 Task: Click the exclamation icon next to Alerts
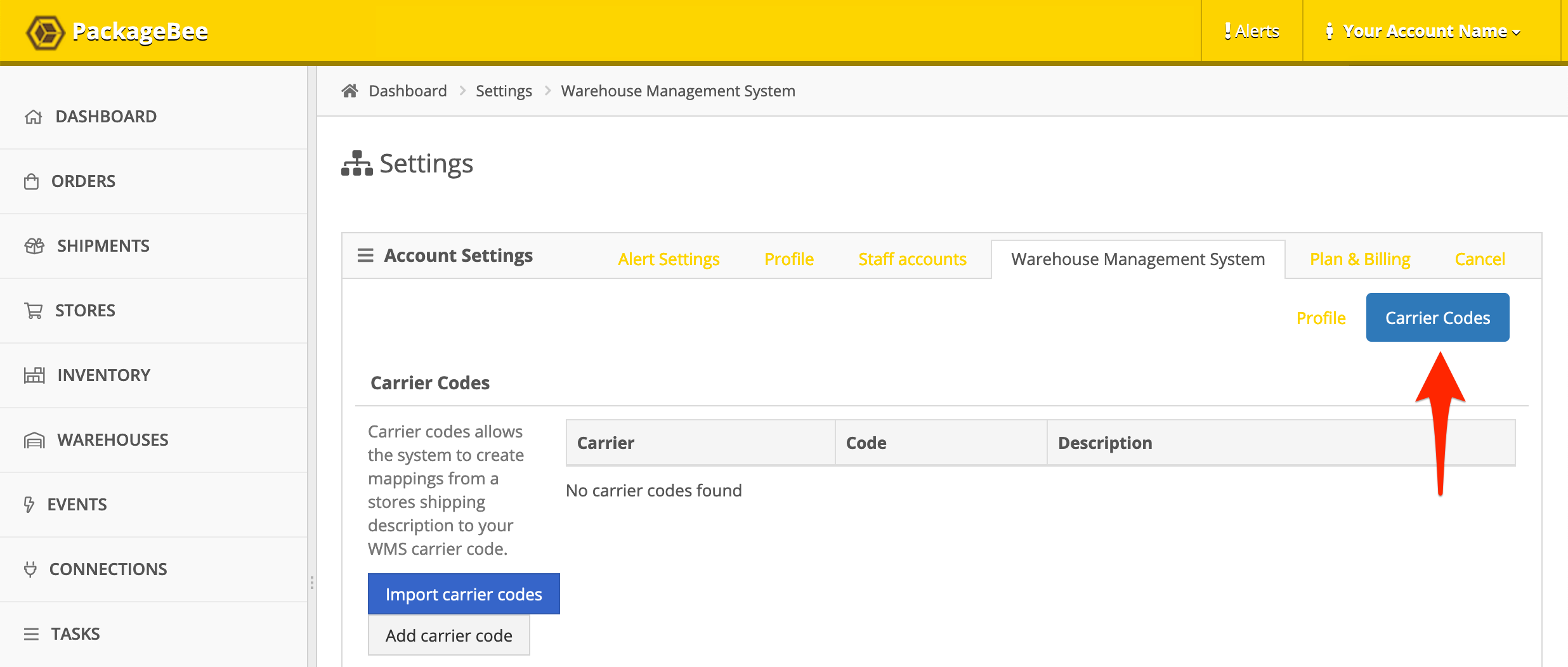click(x=1228, y=31)
